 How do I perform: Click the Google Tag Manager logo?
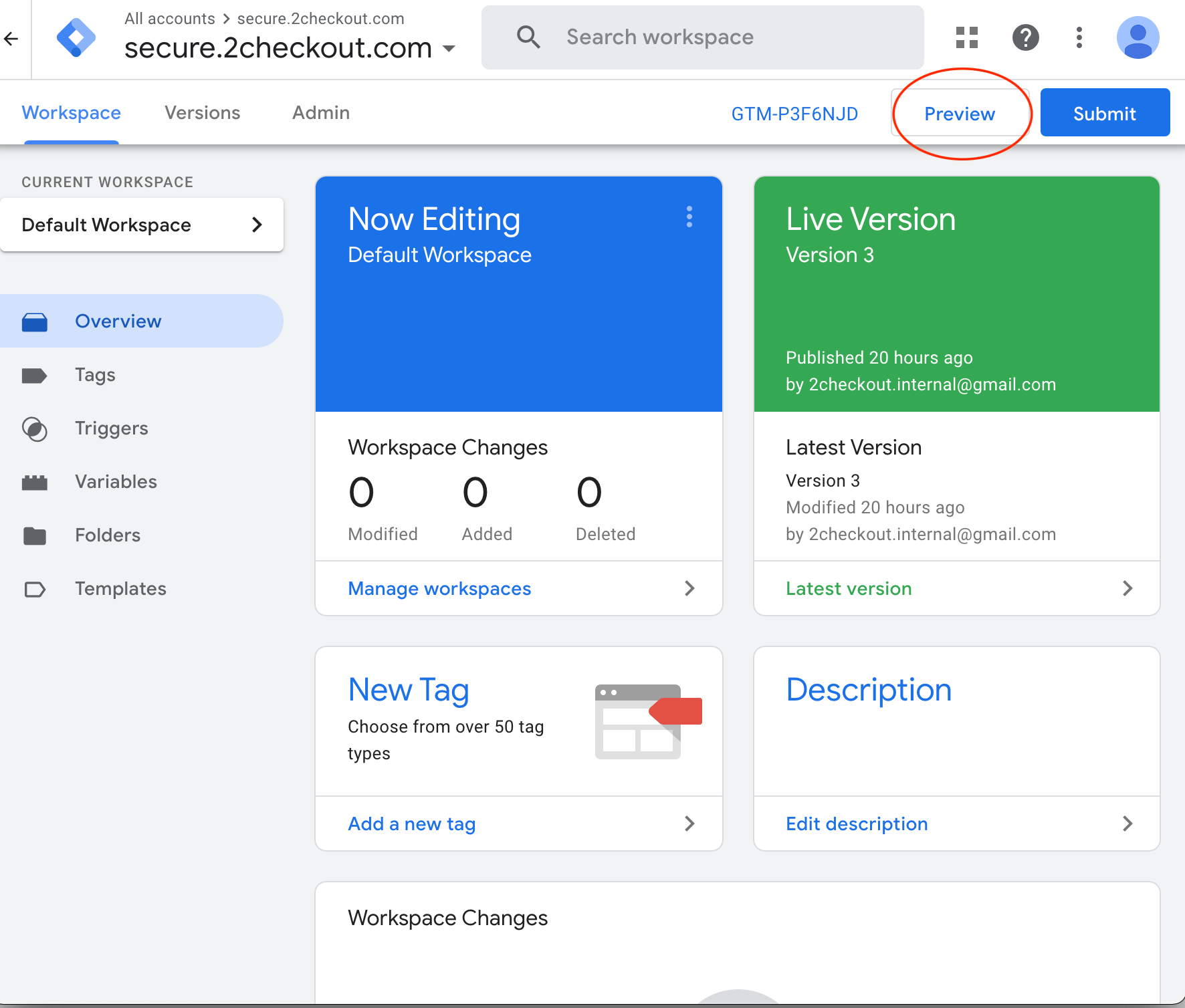(x=76, y=38)
